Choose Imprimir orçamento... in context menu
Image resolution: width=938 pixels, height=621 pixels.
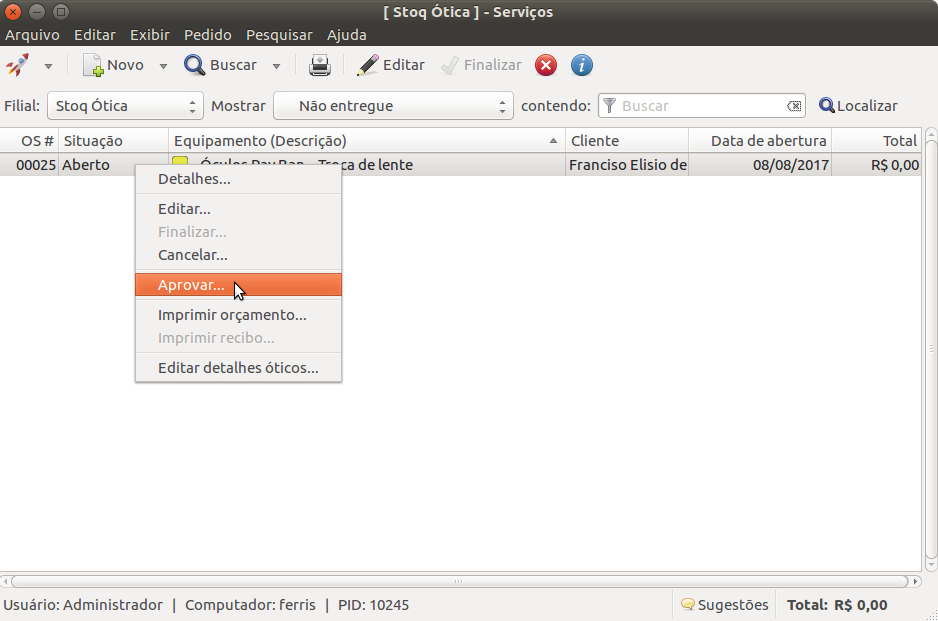pos(238,315)
